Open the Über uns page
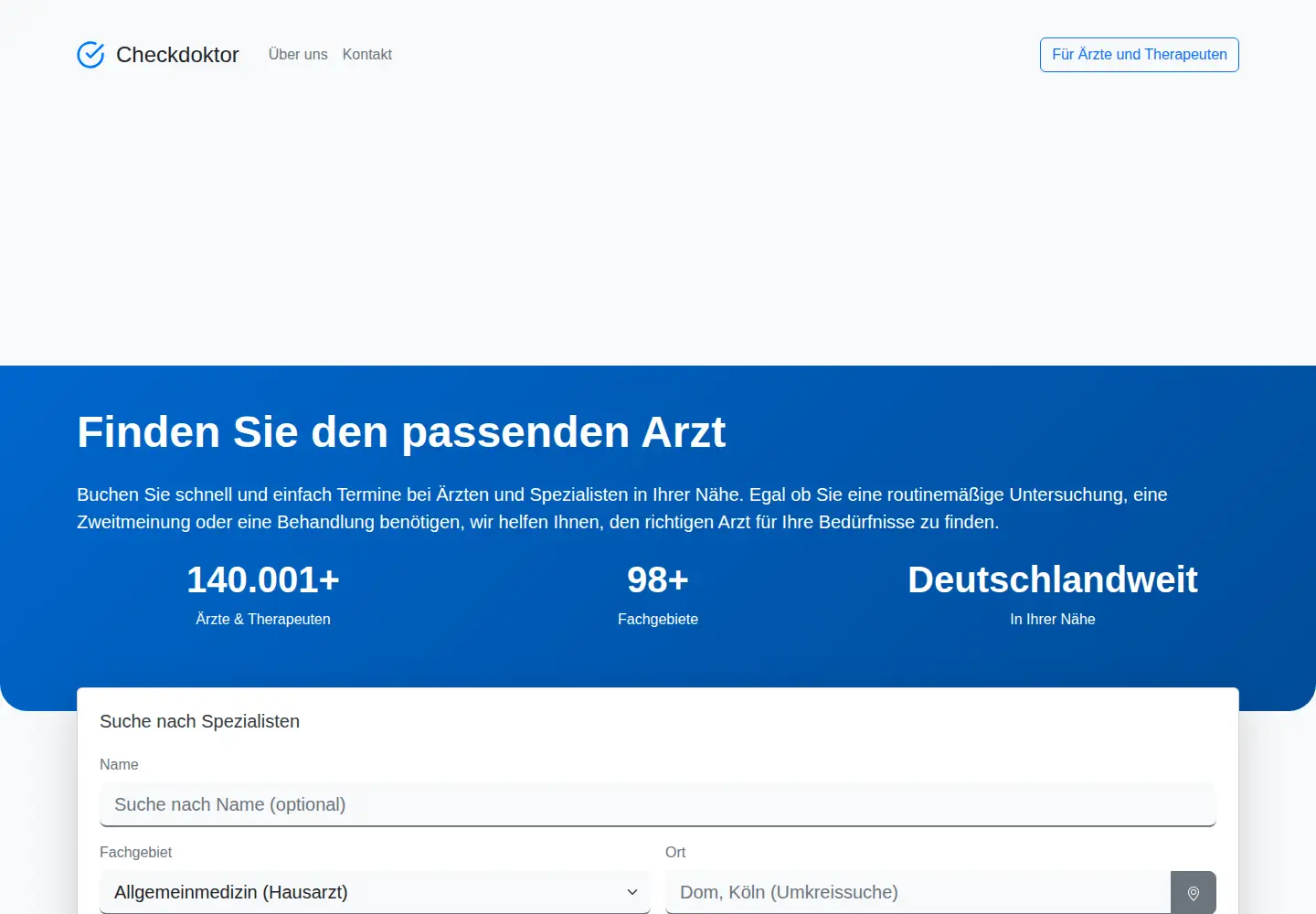Screen dimensions: 1316x914 298,55
